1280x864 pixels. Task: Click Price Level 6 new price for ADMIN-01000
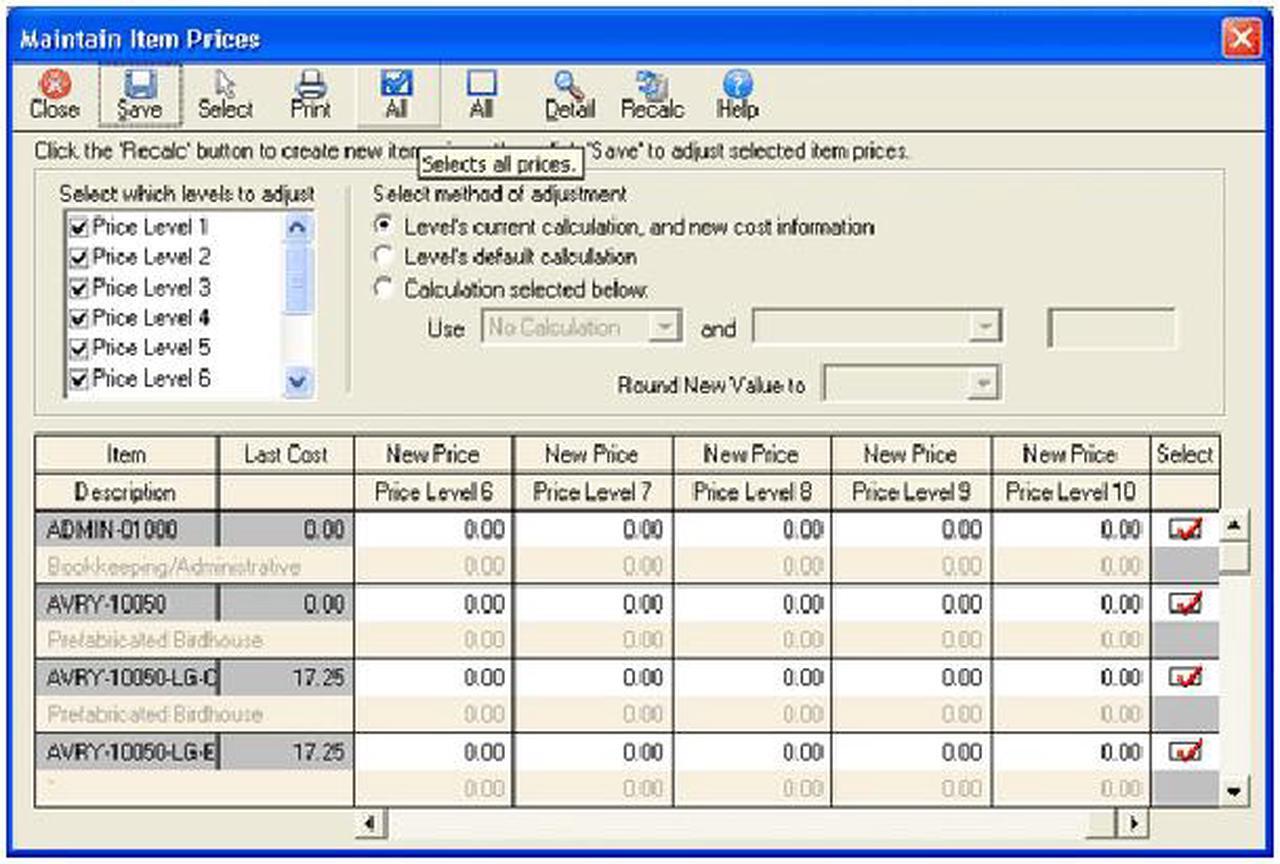point(433,530)
